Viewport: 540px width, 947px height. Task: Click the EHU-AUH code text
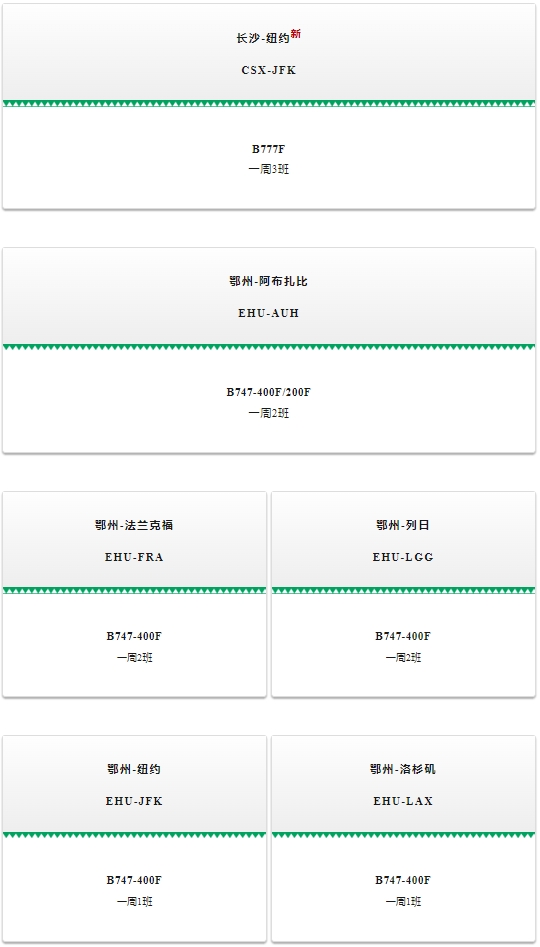(x=269, y=313)
